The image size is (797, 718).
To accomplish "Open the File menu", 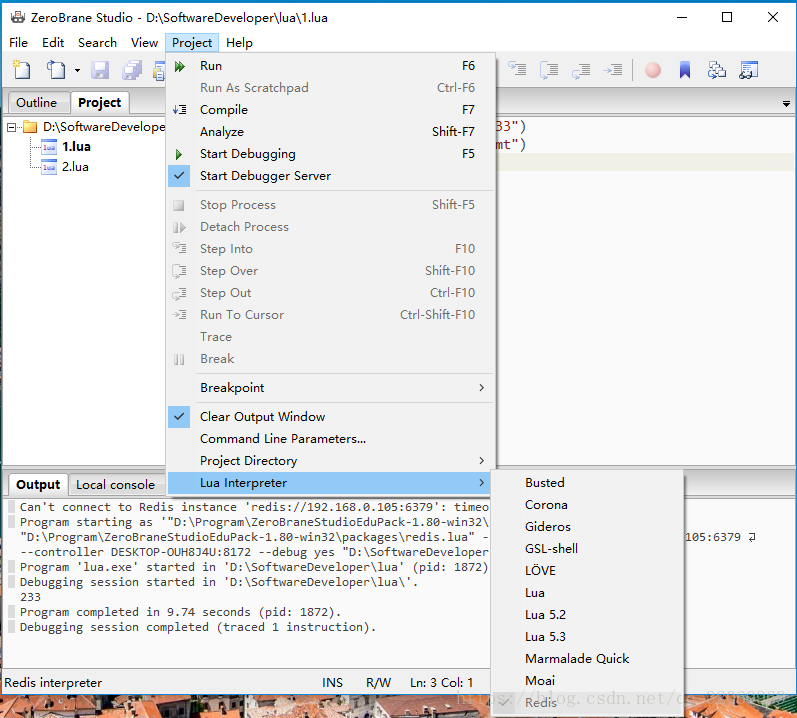I will [18, 43].
